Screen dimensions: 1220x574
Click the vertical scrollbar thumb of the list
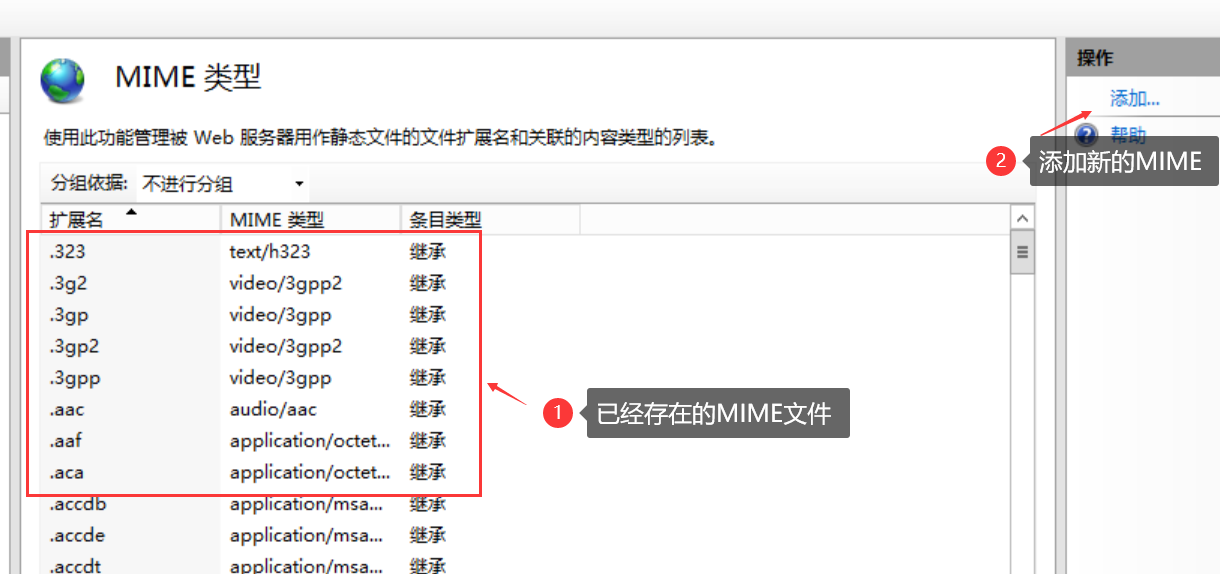[1022, 251]
